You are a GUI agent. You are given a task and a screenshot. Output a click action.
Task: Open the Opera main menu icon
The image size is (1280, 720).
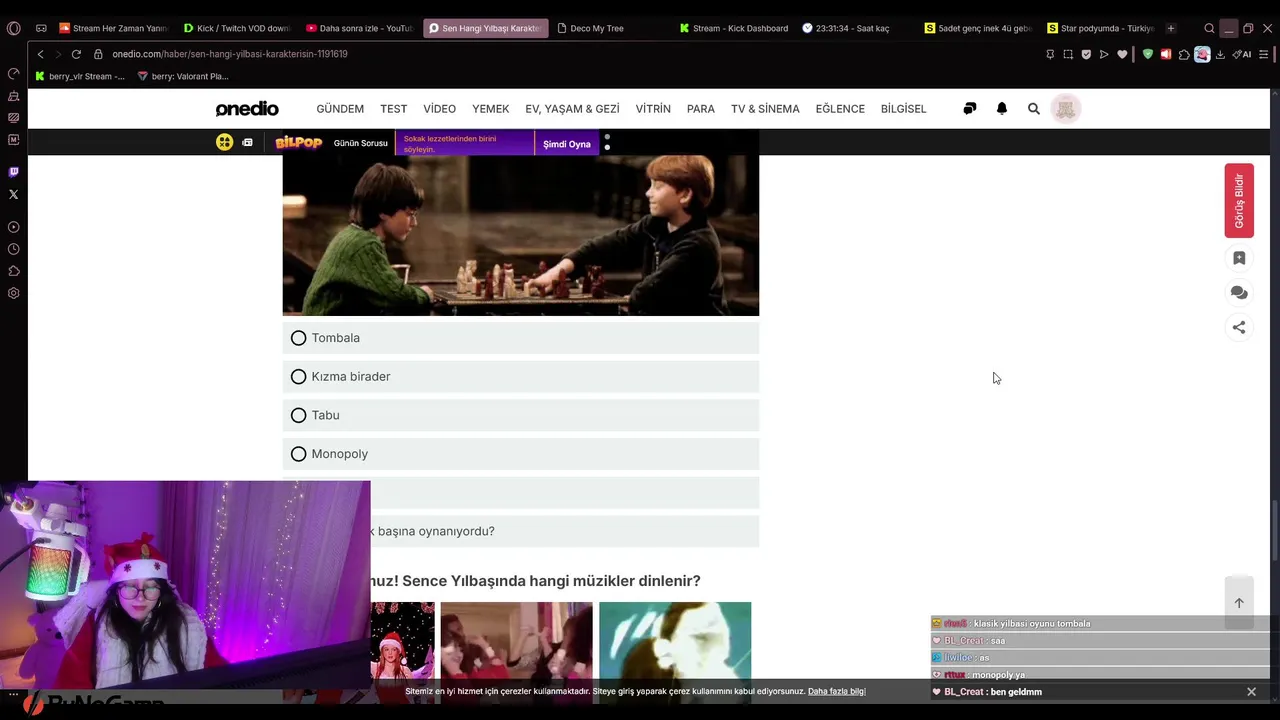(x=13, y=28)
